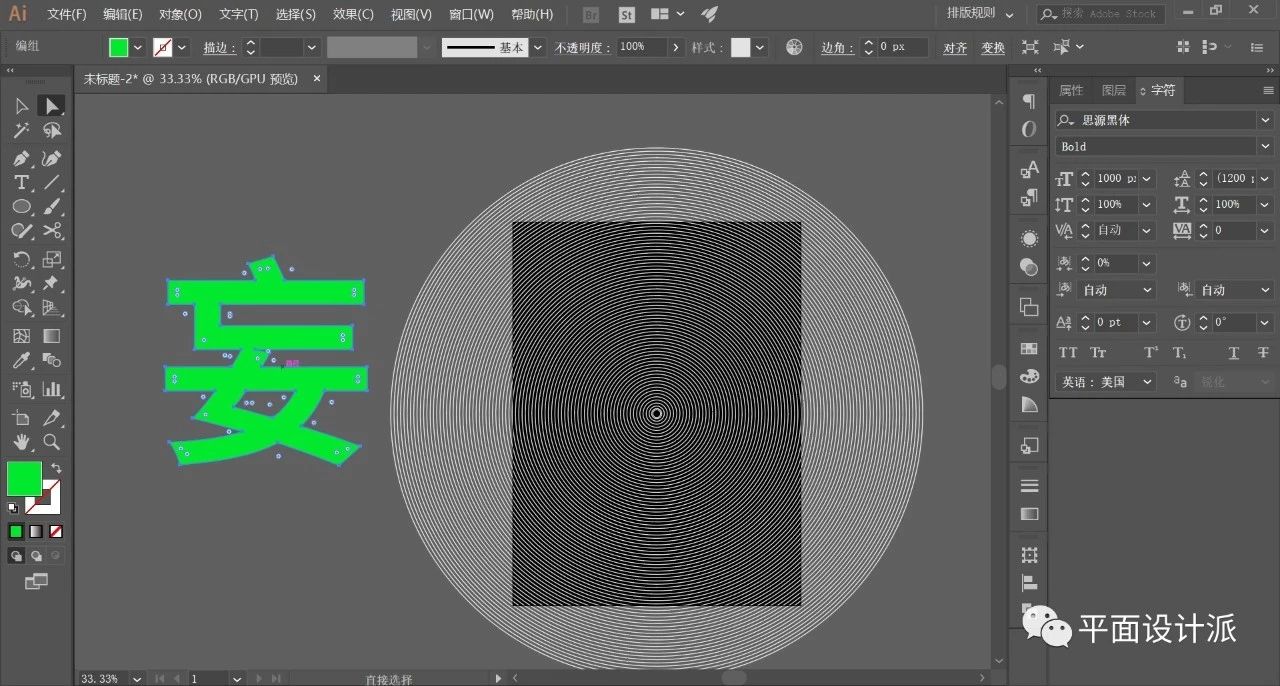
Task: Select the Perspective Grid tool
Action: point(52,308)
